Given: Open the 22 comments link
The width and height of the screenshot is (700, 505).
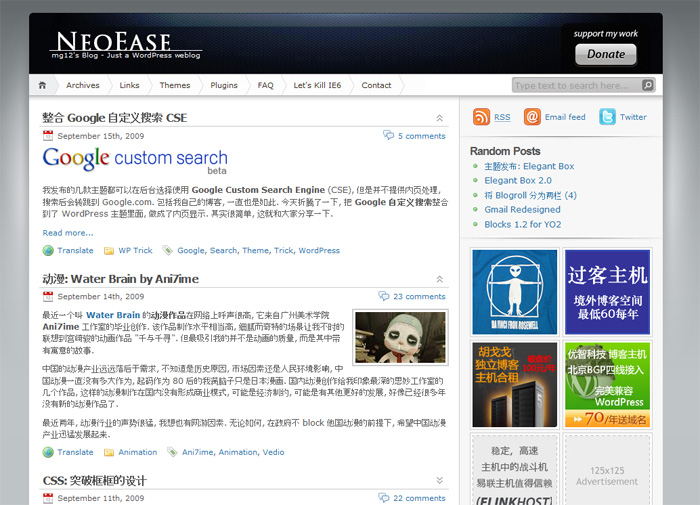Looking at the screenshot, I should pyautogui.click(x=419, y=498).
